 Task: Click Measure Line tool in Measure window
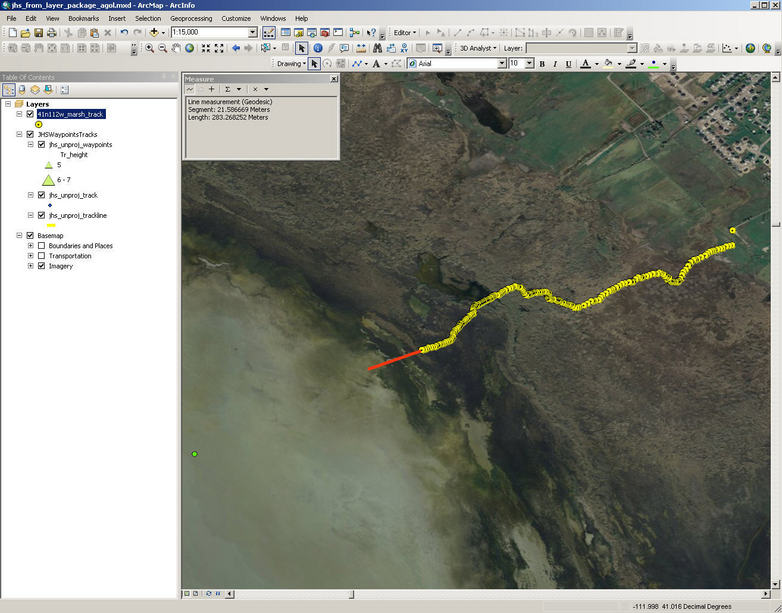click(190, 89)
